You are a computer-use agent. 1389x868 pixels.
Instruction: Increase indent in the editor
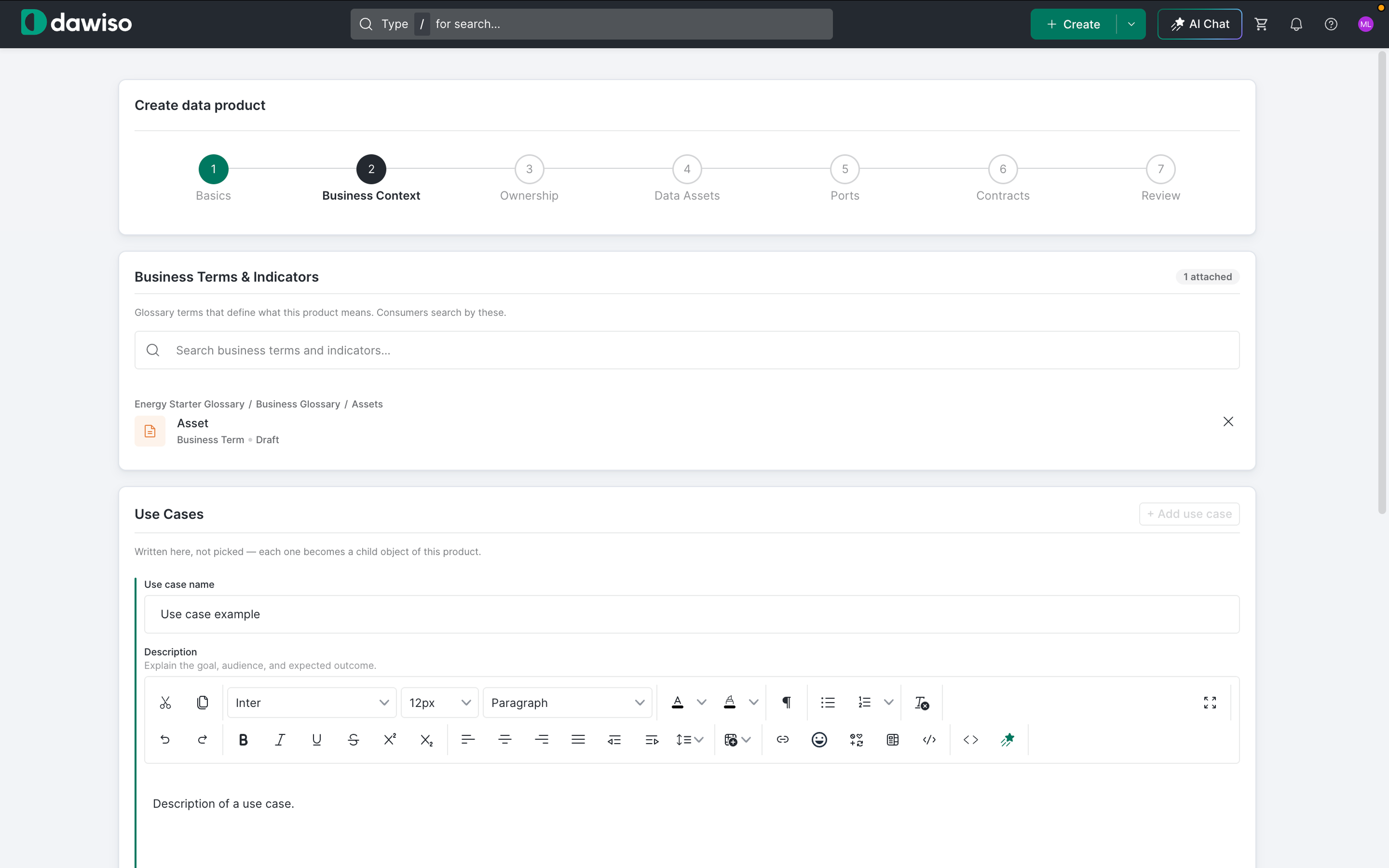tap(652, 739)
